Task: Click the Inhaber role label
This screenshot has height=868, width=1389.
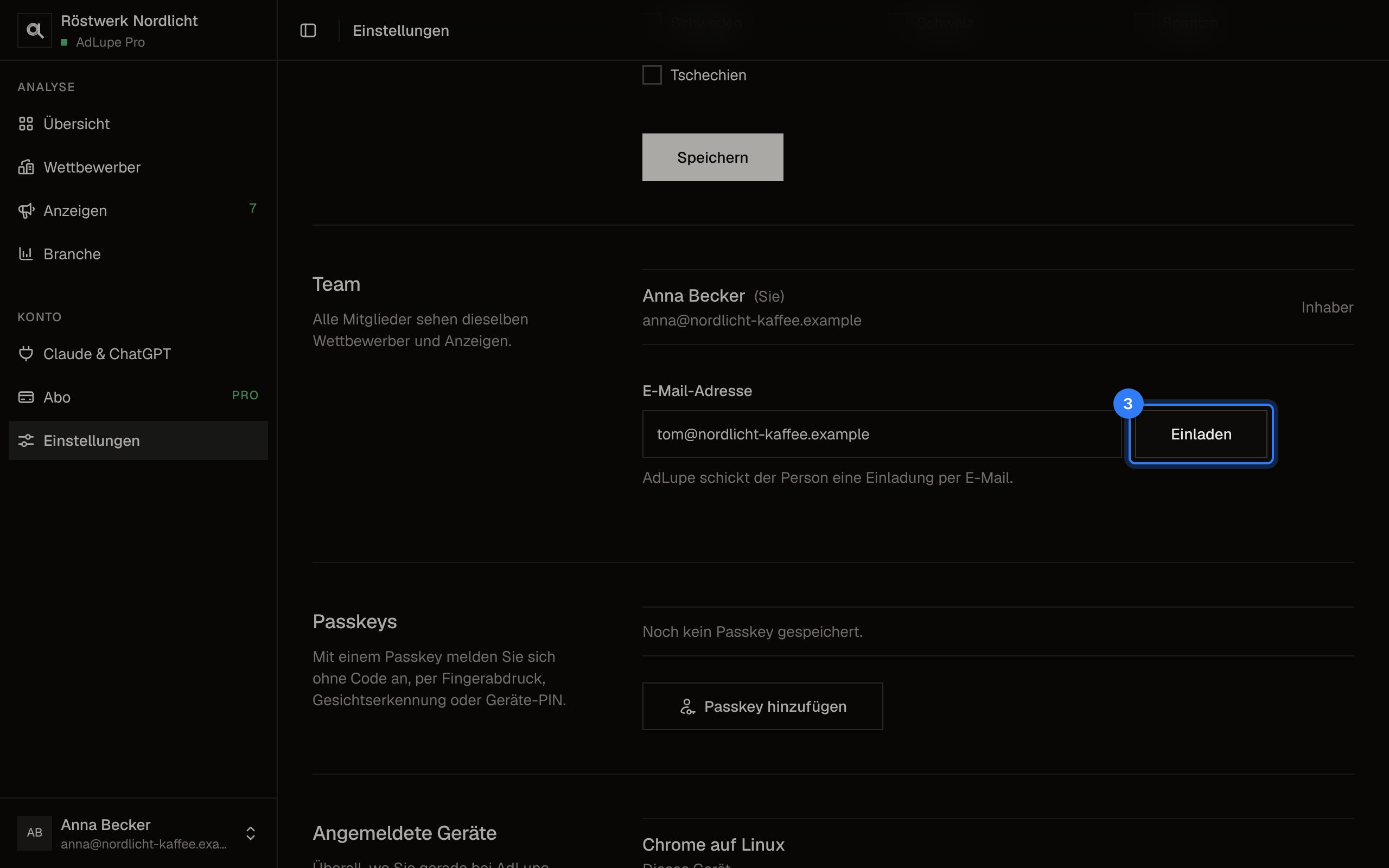Action: point(1327,307)
